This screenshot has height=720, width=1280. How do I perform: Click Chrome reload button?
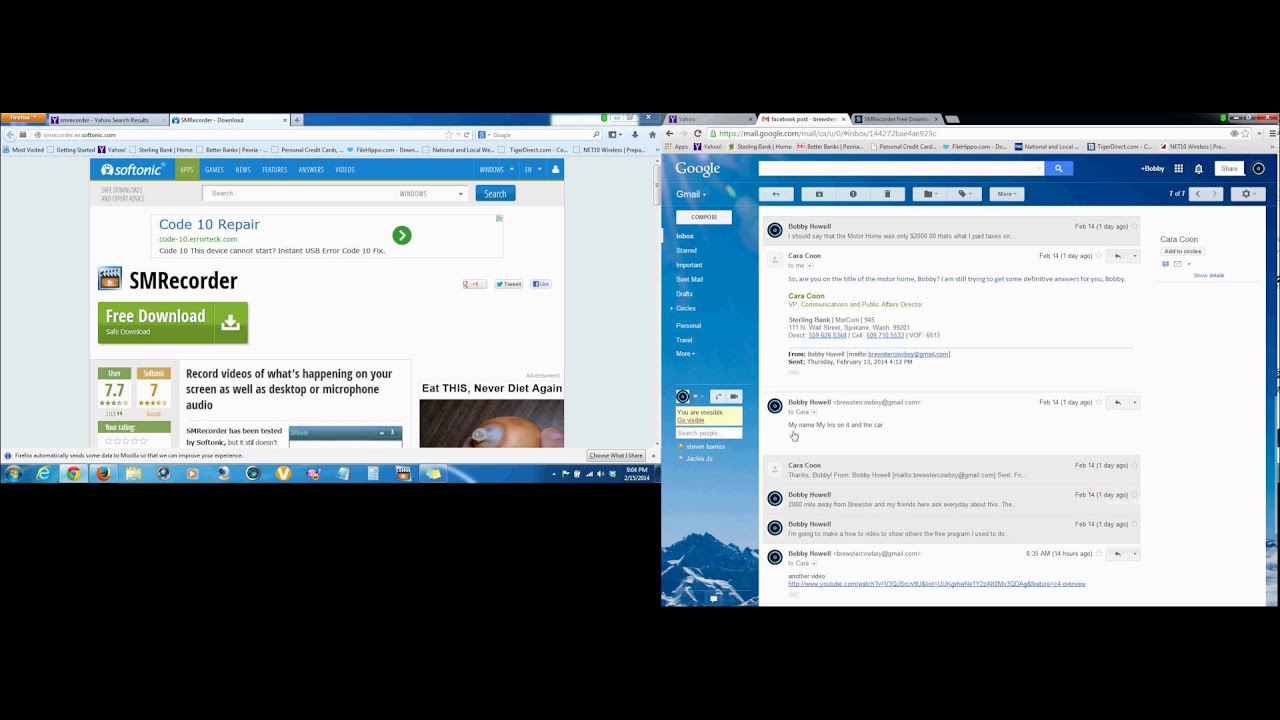coord(698,134)
